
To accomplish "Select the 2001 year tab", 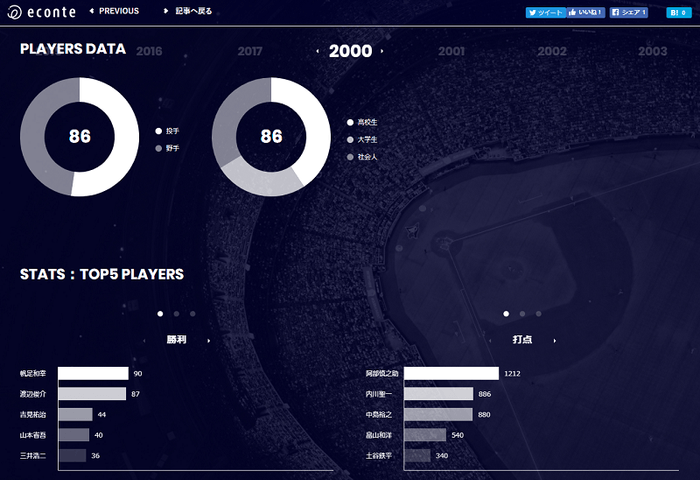I will tap(451, 51).
